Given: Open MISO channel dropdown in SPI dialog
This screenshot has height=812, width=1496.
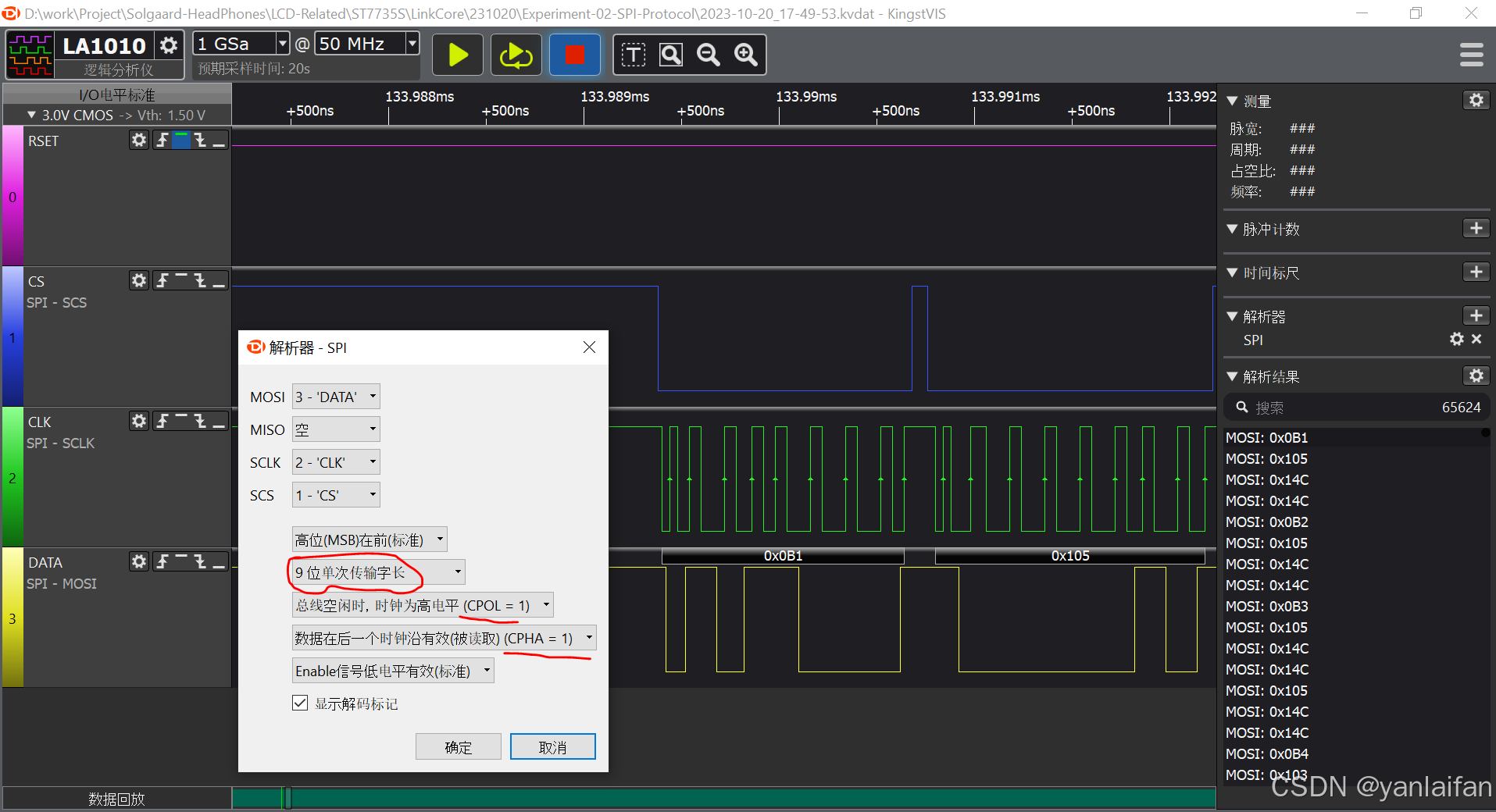Looking at the screenshot, I should coord(336,429).
